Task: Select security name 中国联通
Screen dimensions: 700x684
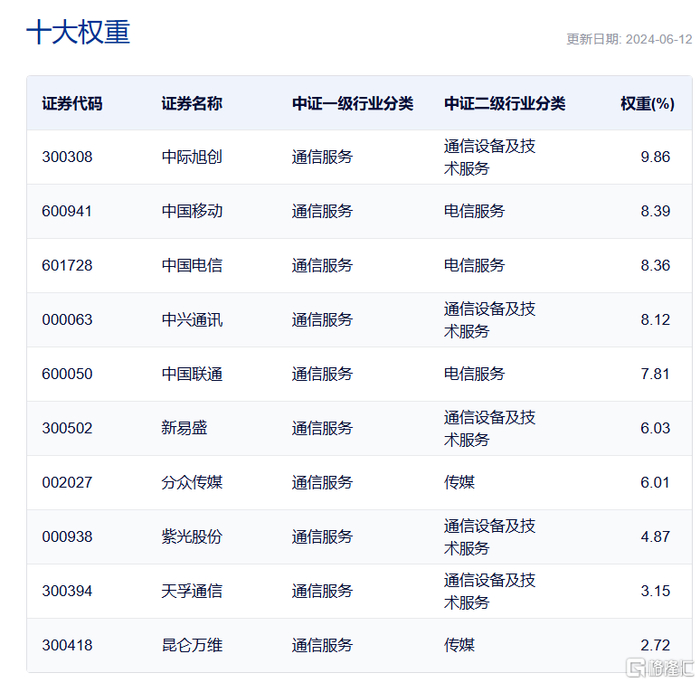Action: (192, 374)
